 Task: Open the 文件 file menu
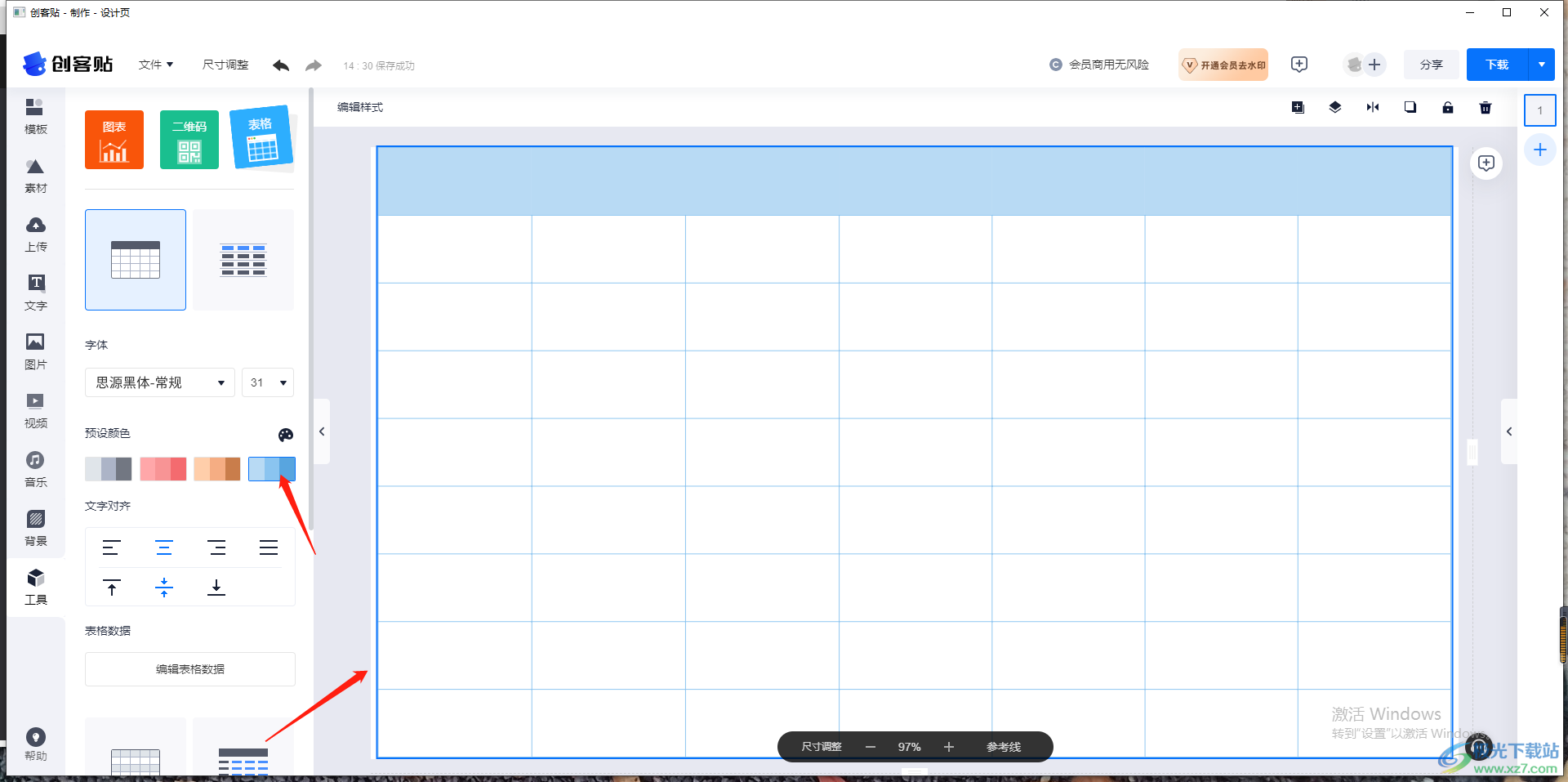pos(155,65)
